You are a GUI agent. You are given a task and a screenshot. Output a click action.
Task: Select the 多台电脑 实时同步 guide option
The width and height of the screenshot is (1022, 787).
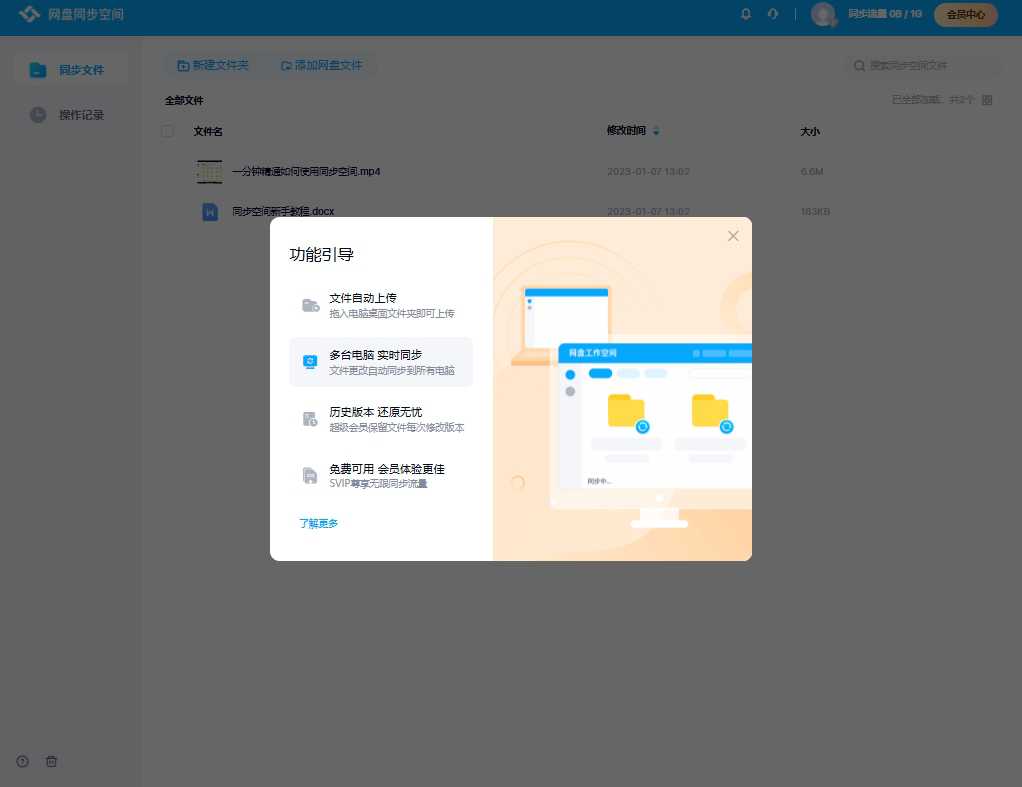380,361
